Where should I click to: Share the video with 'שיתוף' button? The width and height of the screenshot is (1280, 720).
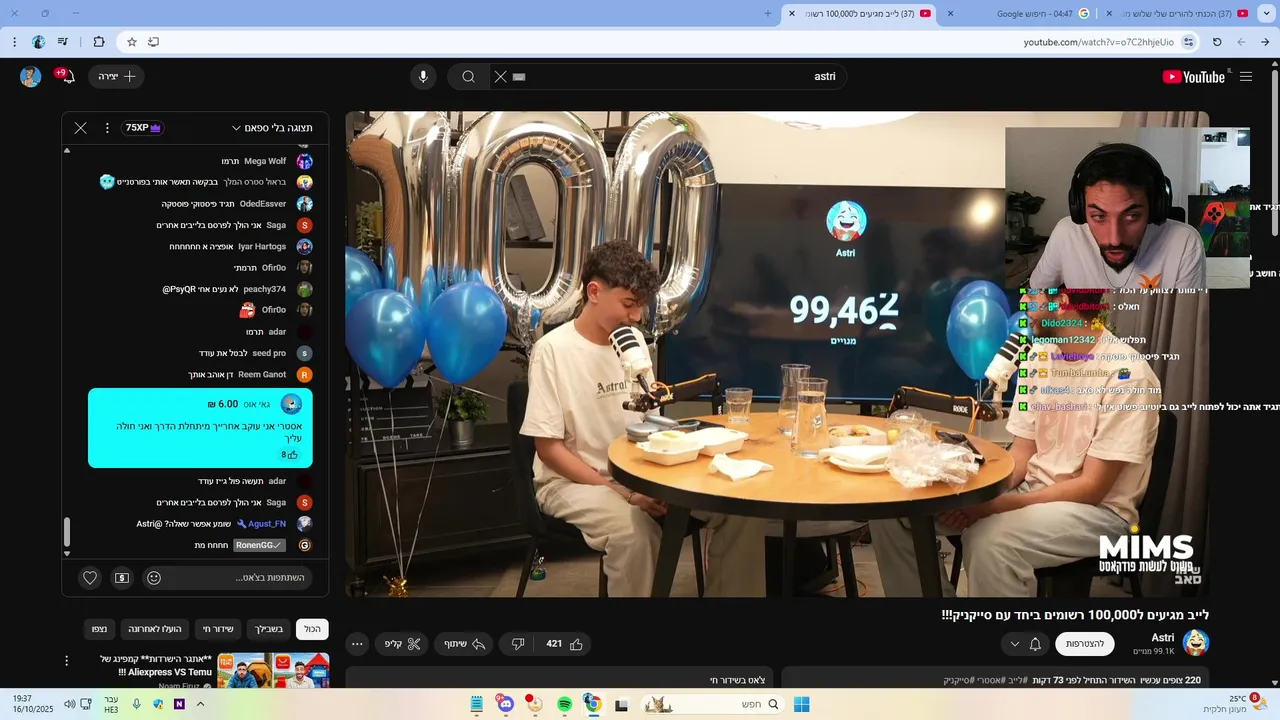pos(465,644)
